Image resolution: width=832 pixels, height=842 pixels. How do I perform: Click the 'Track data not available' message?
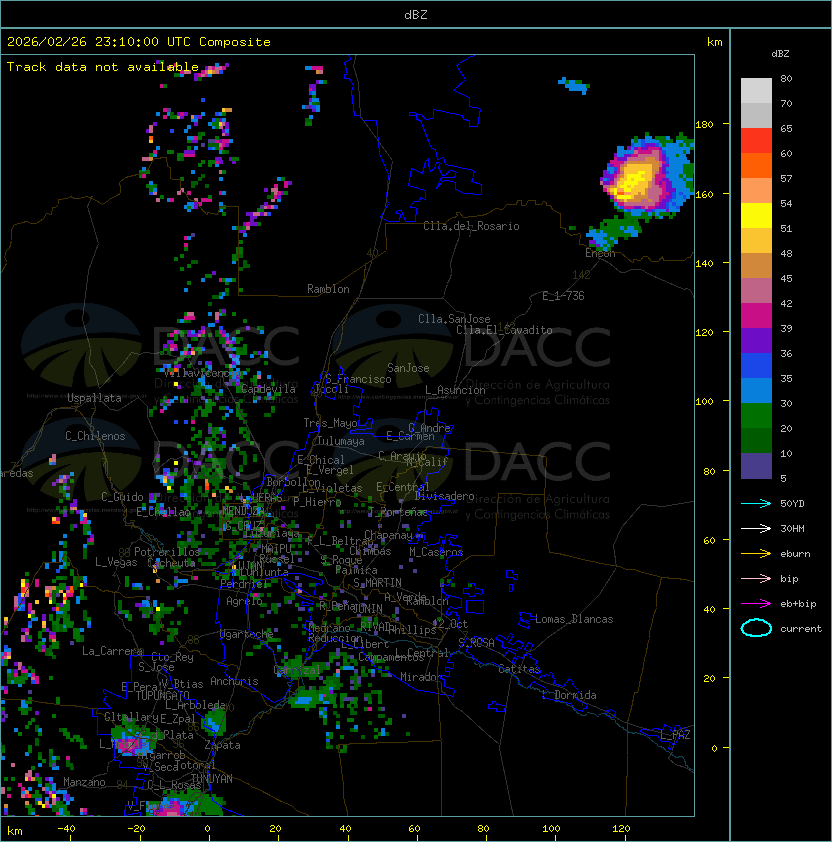click(103, 67)
